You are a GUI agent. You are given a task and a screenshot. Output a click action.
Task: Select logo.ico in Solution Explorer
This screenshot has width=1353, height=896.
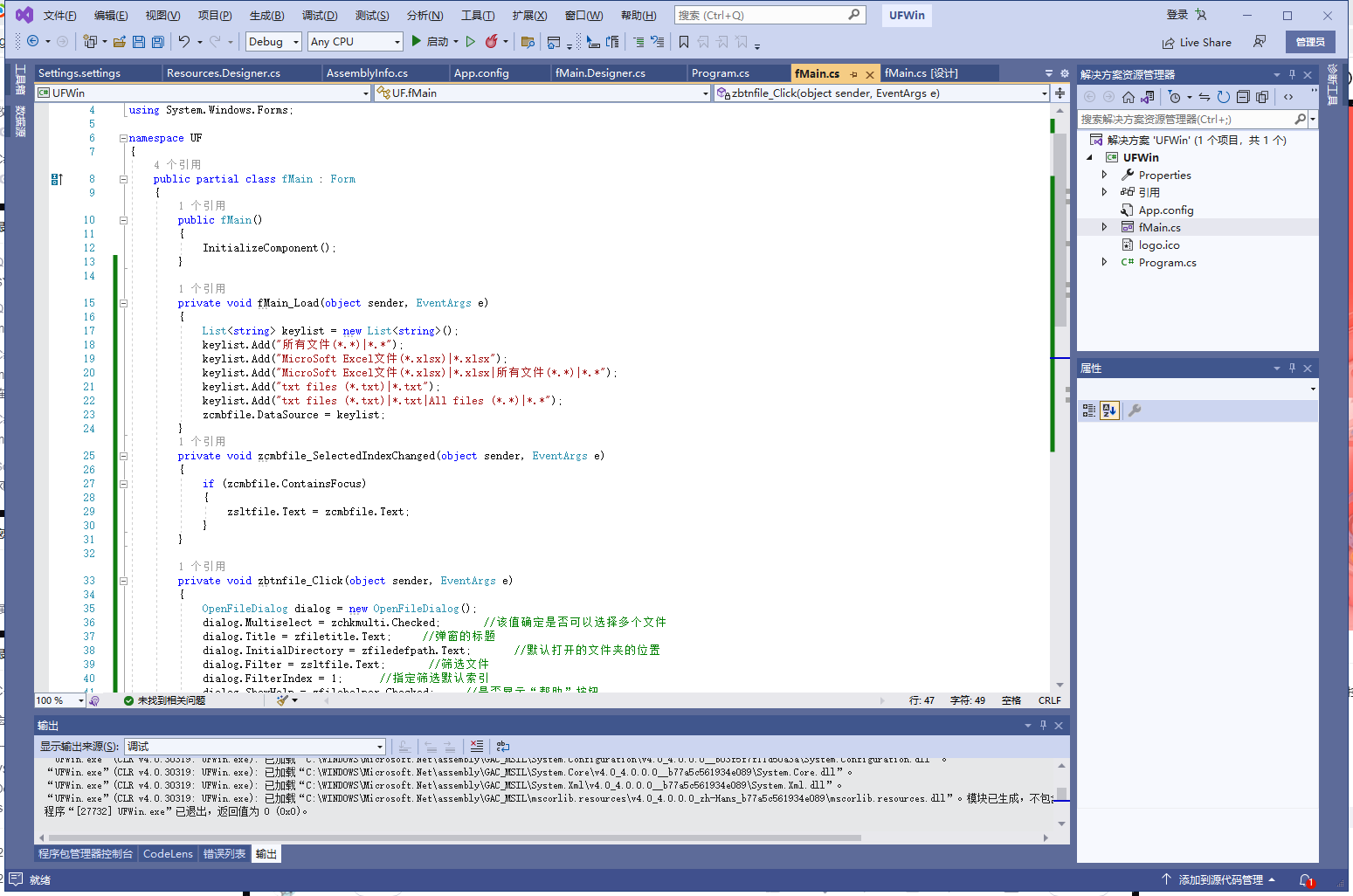[1158, 245]
